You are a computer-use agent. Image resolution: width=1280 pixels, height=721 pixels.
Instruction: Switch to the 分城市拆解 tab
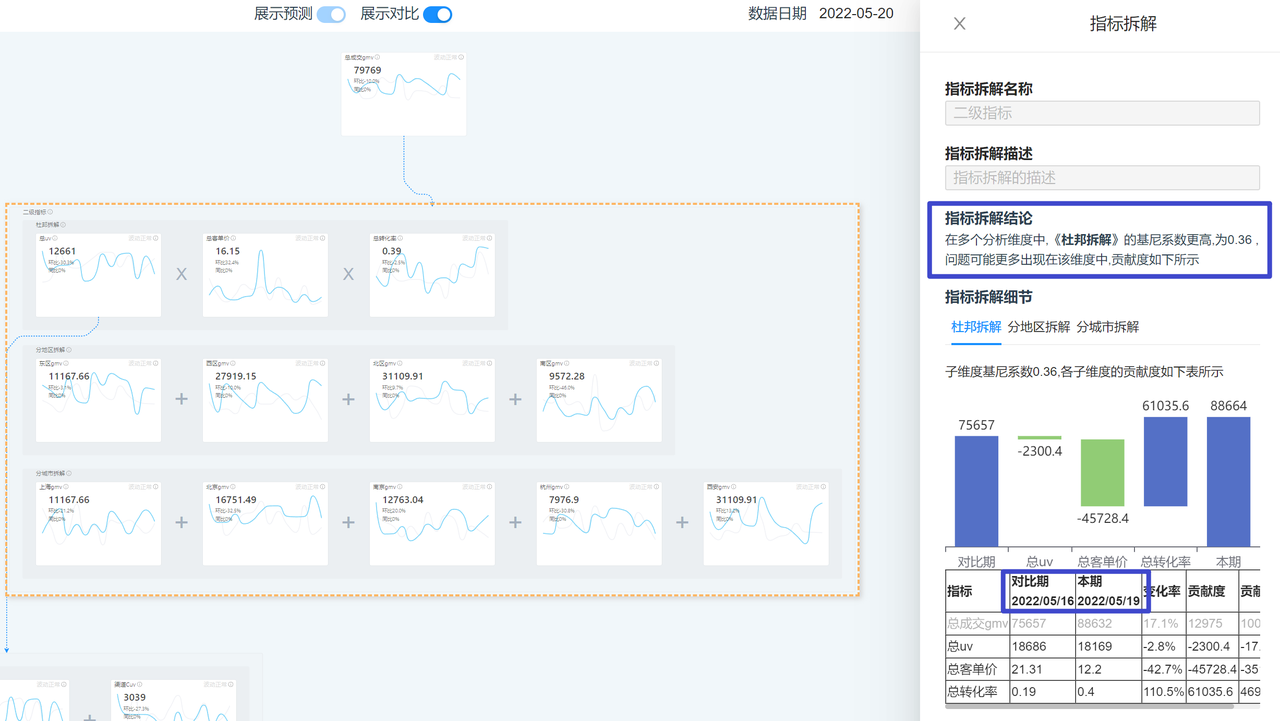[1108, 327]
